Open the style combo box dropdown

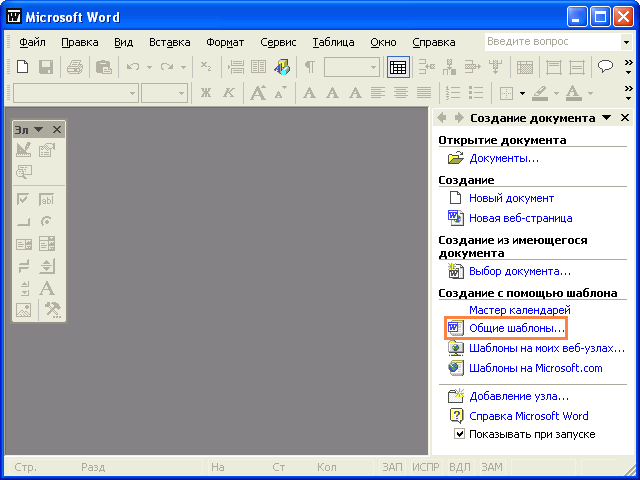[132, 93]
